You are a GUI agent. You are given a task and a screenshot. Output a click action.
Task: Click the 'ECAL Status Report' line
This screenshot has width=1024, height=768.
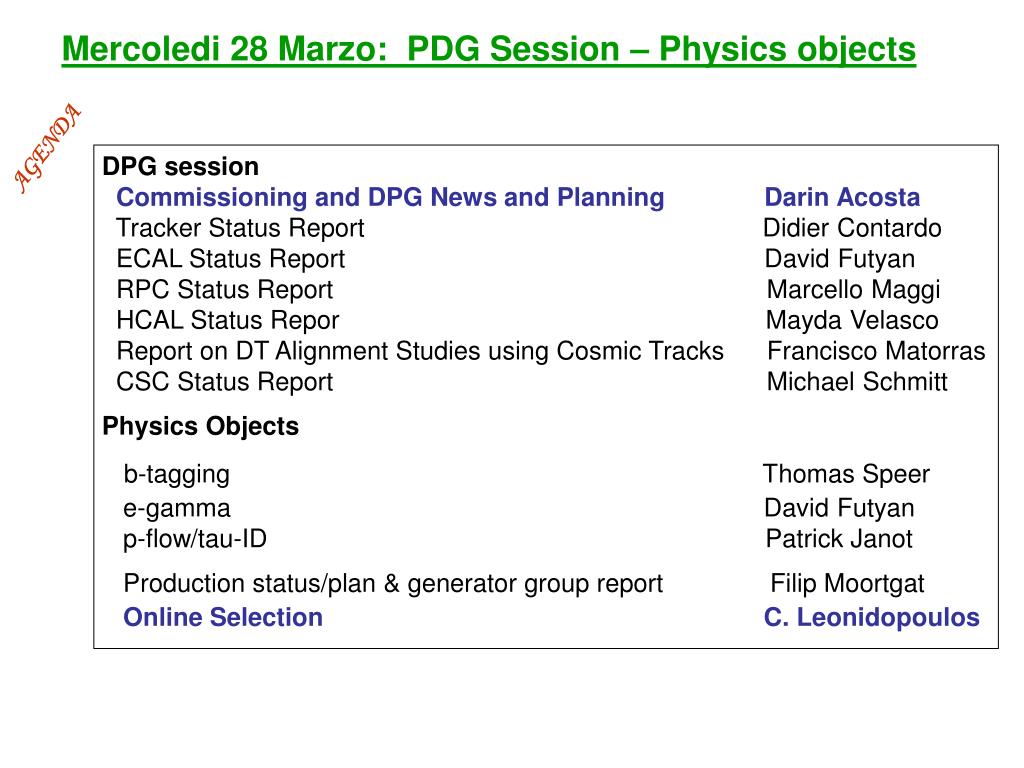point(231,259)
